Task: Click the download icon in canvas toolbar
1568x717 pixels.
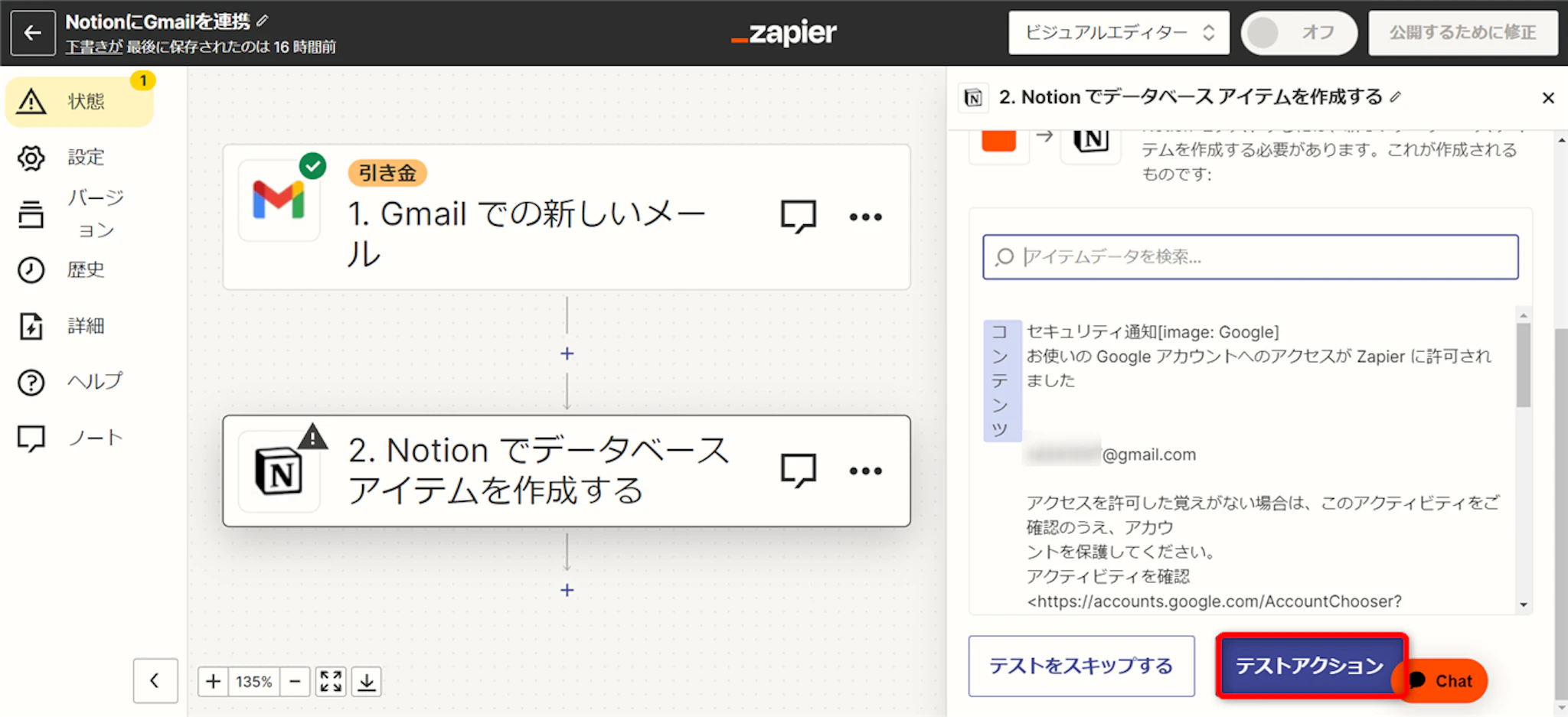Action: point(367,681)
